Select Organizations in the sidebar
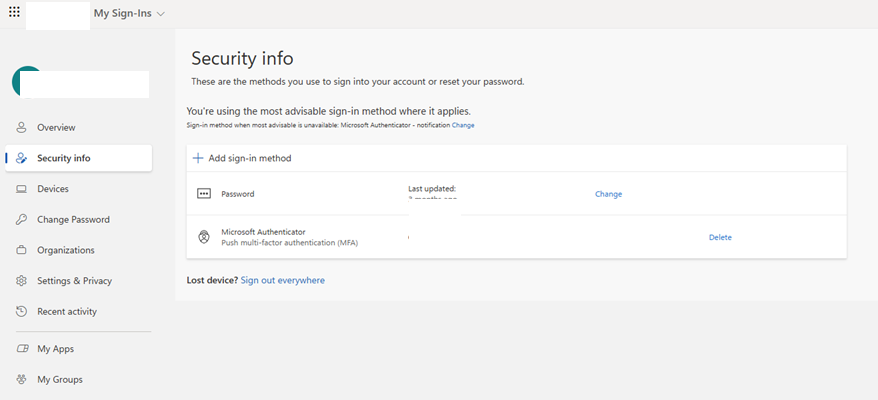The width and height of the screenshot is (878, 400). (78, 250)
